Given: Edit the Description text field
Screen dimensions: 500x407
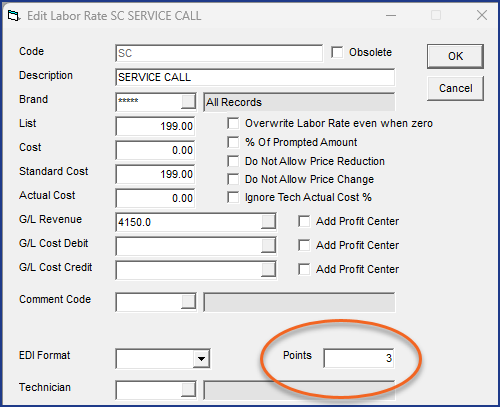Looking at the screenshot, I should click(255, 77).
